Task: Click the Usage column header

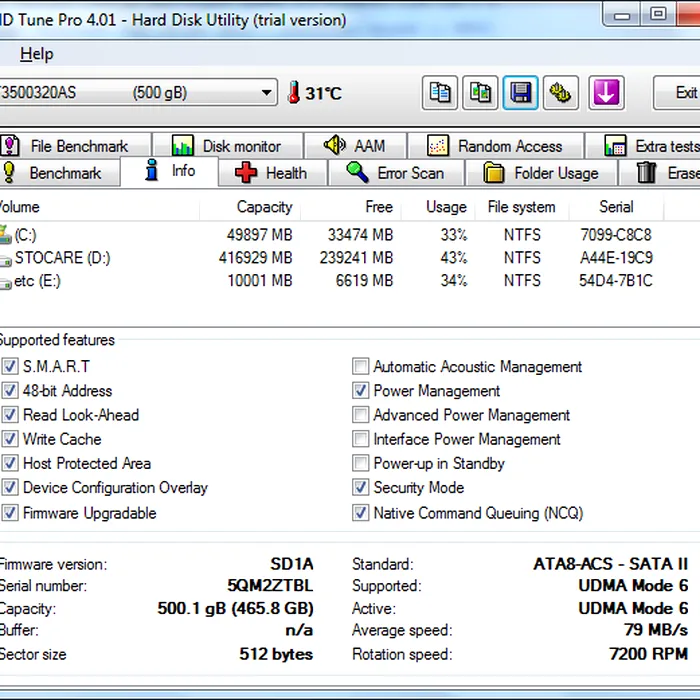Action: [438, 207]
